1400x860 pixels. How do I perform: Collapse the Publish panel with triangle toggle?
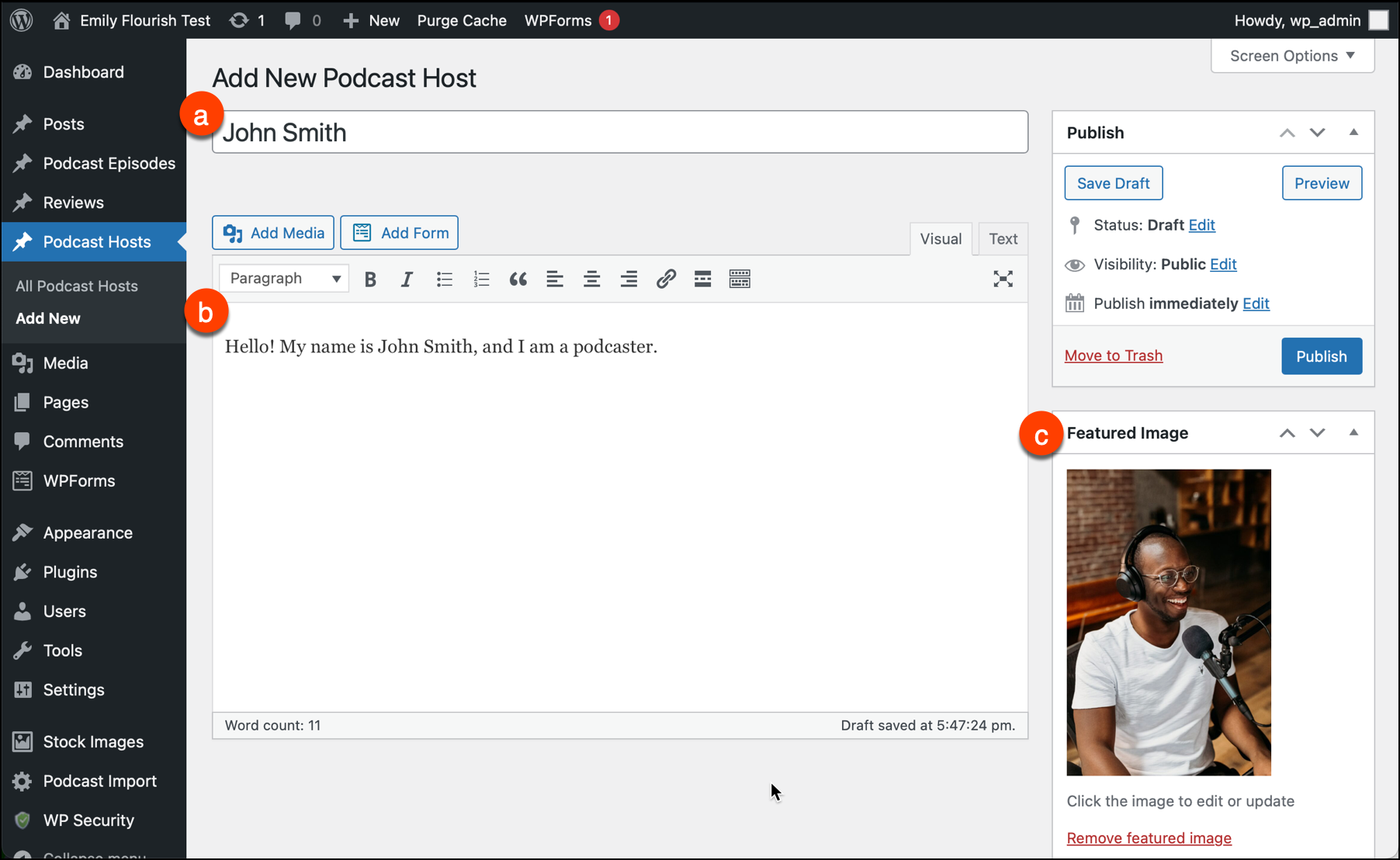1353,133
